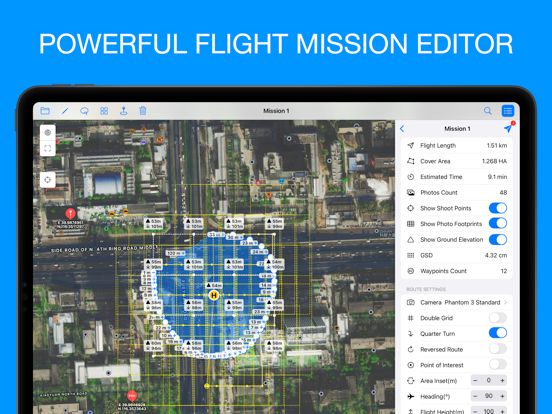Select the line drawing pencil tool

(65, 111)
